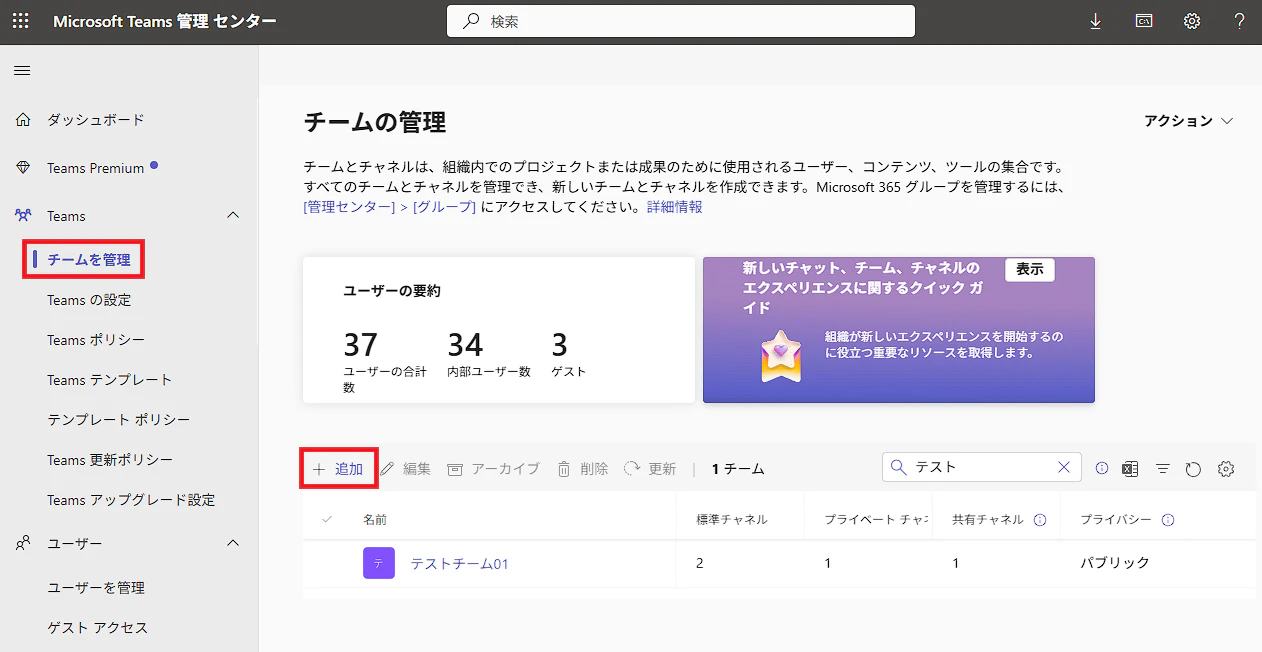The width and height of the screenshot is (1262, 652).
Task: Click the top 検索 search box
Action: (x=680, y=21)
